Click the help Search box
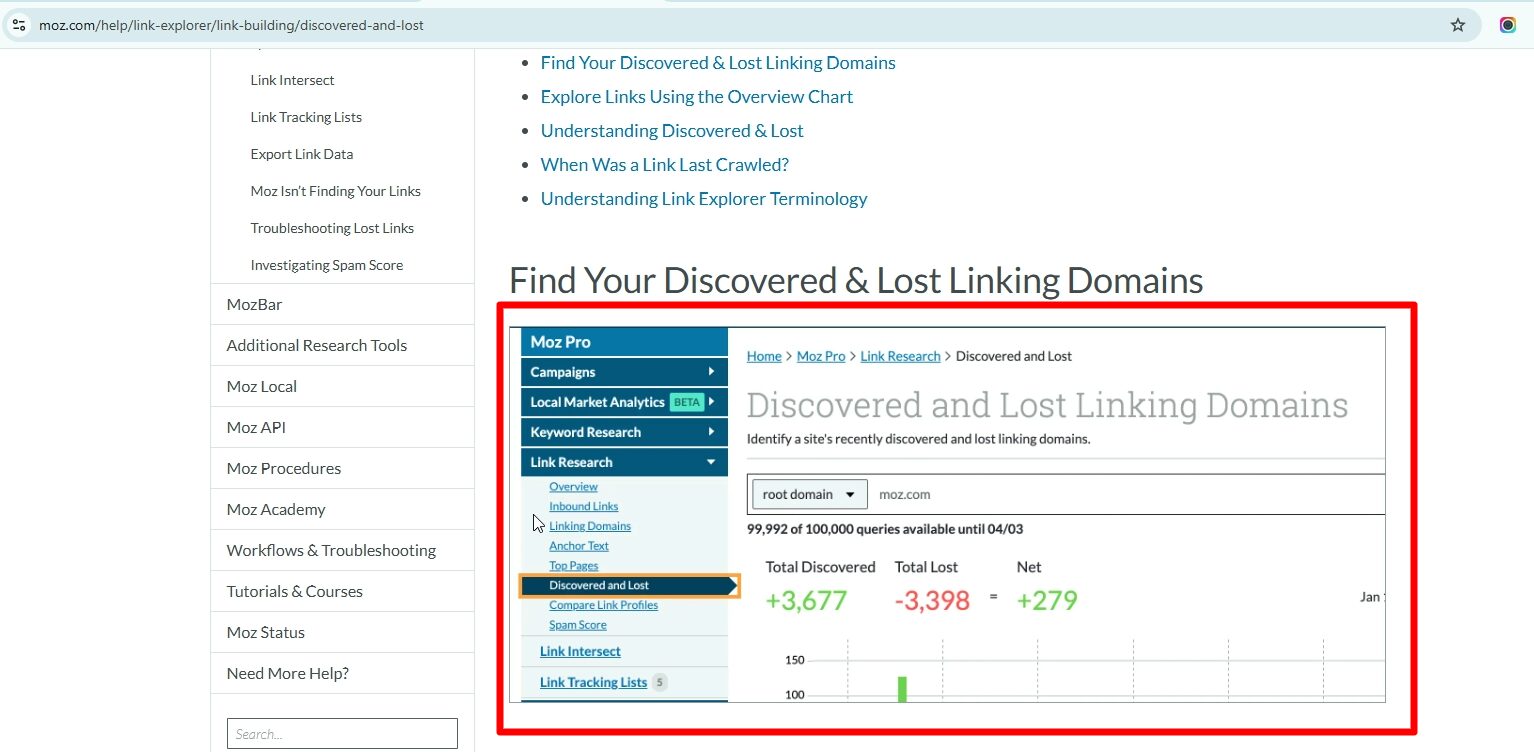This screenshot has width=1534, height=752. pos(342,734)
